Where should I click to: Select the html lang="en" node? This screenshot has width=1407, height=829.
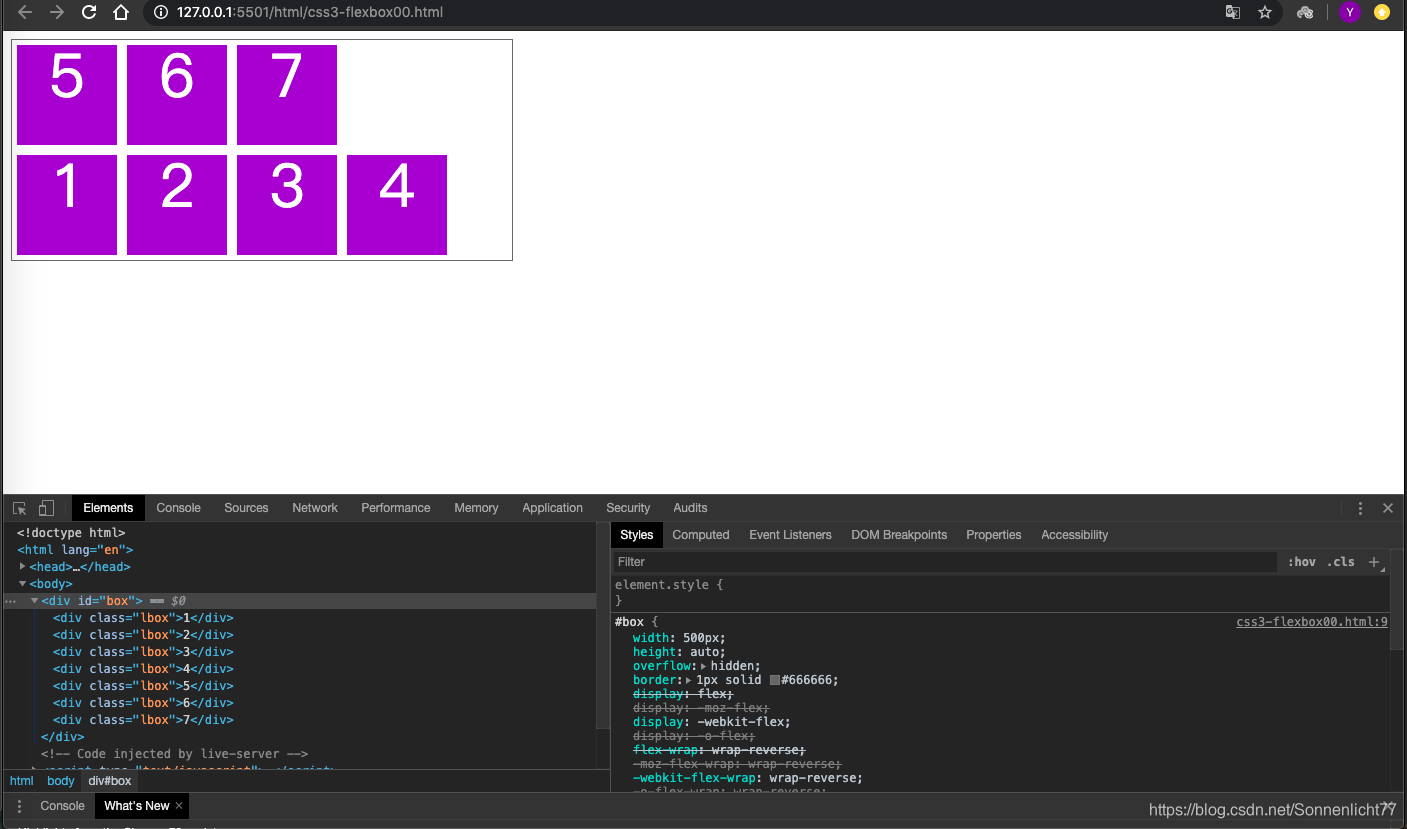click(x=75, y=550)
